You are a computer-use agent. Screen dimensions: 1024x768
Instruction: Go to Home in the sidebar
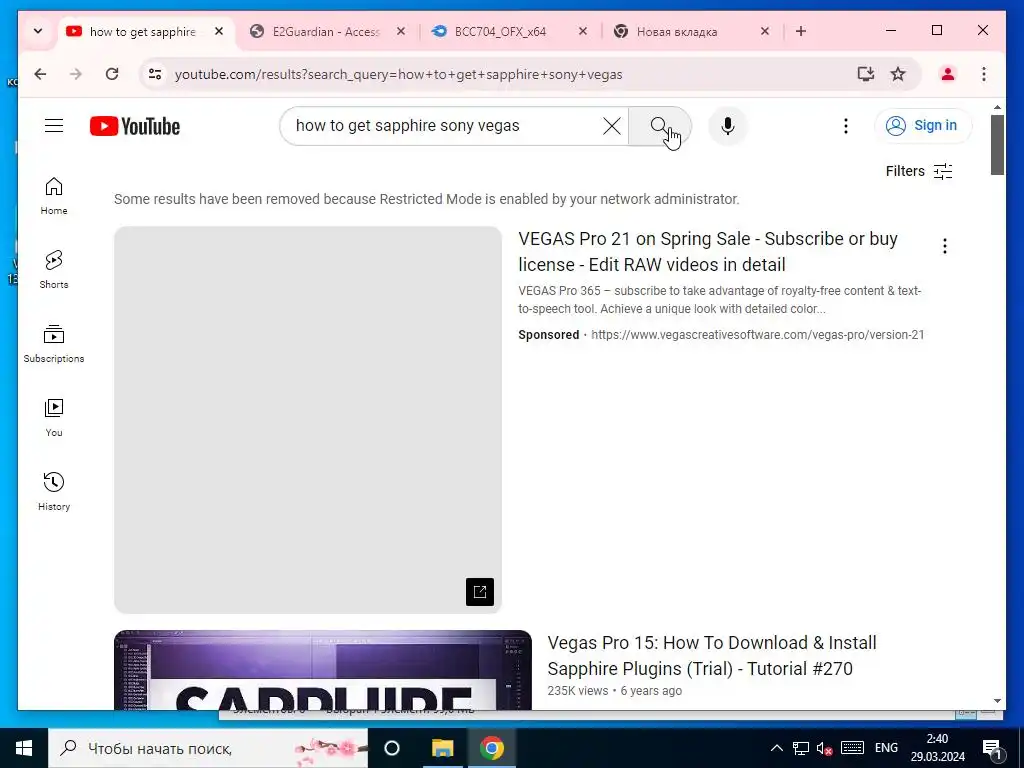pyautogui.click(x=54, y=196)
